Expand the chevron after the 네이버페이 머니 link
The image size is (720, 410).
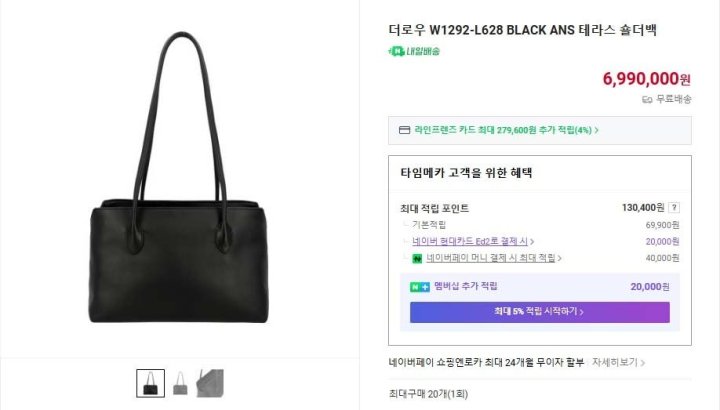click(559, 258)
